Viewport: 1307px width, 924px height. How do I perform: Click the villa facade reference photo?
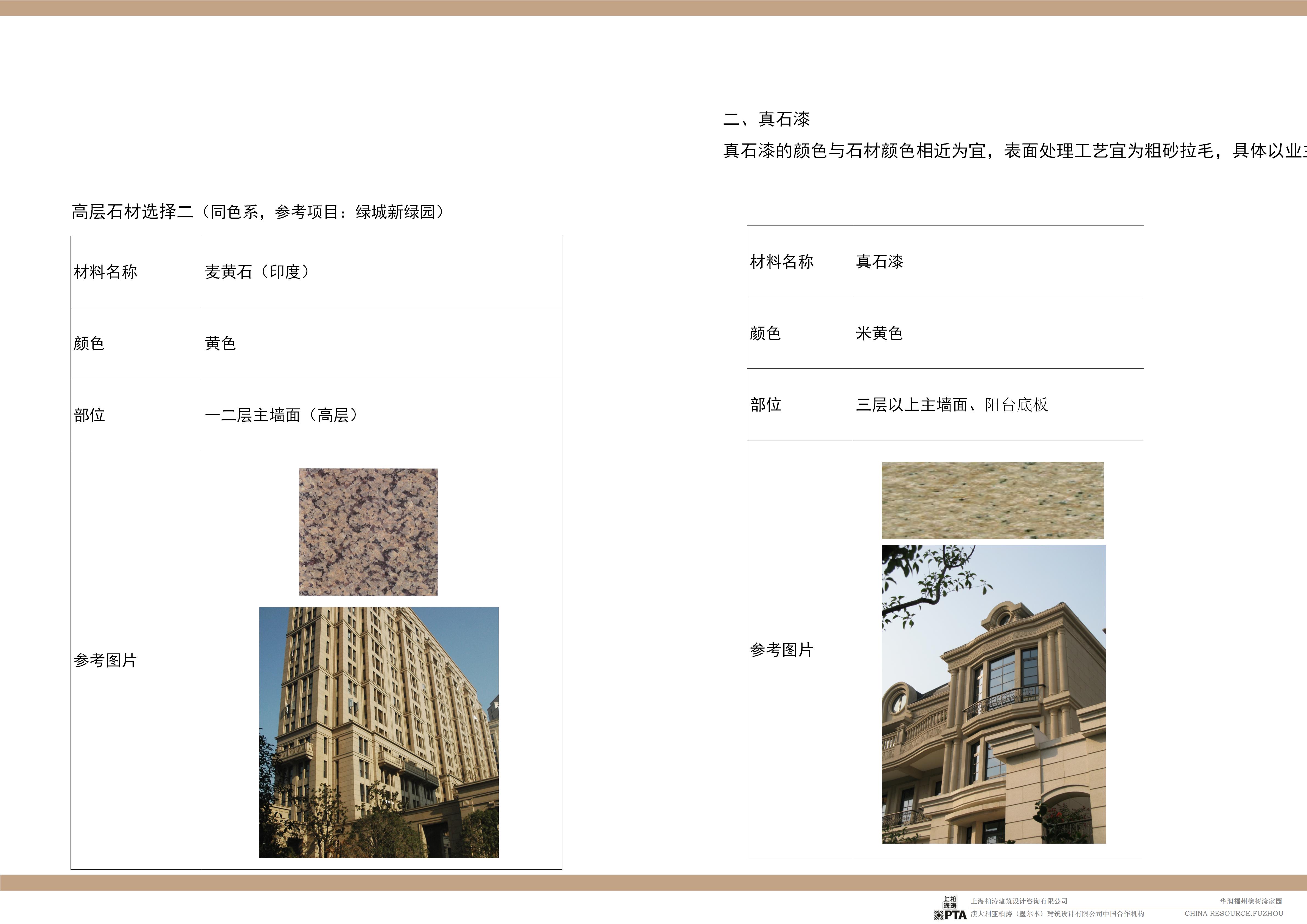[x=993, y=694]
